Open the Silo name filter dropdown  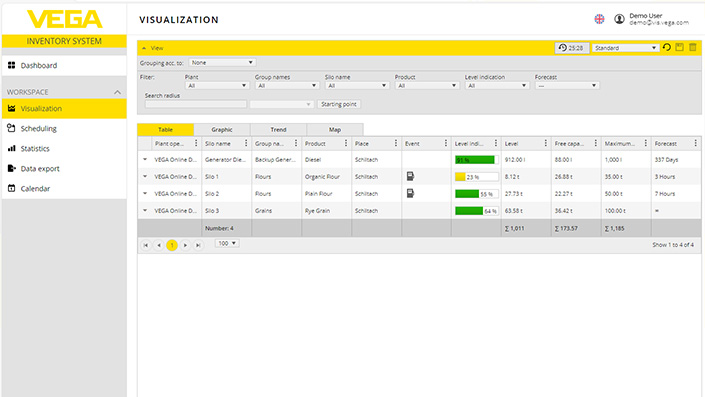pyautogui.click(x=357, y=85)
